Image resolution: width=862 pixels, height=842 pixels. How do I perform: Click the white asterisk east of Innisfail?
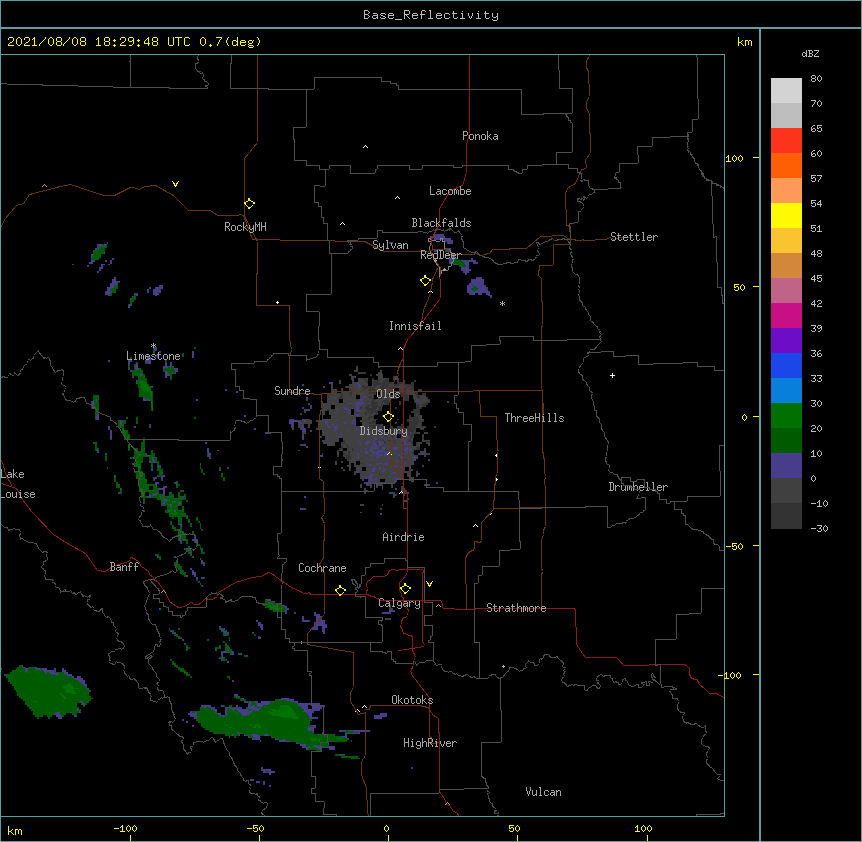502,303
